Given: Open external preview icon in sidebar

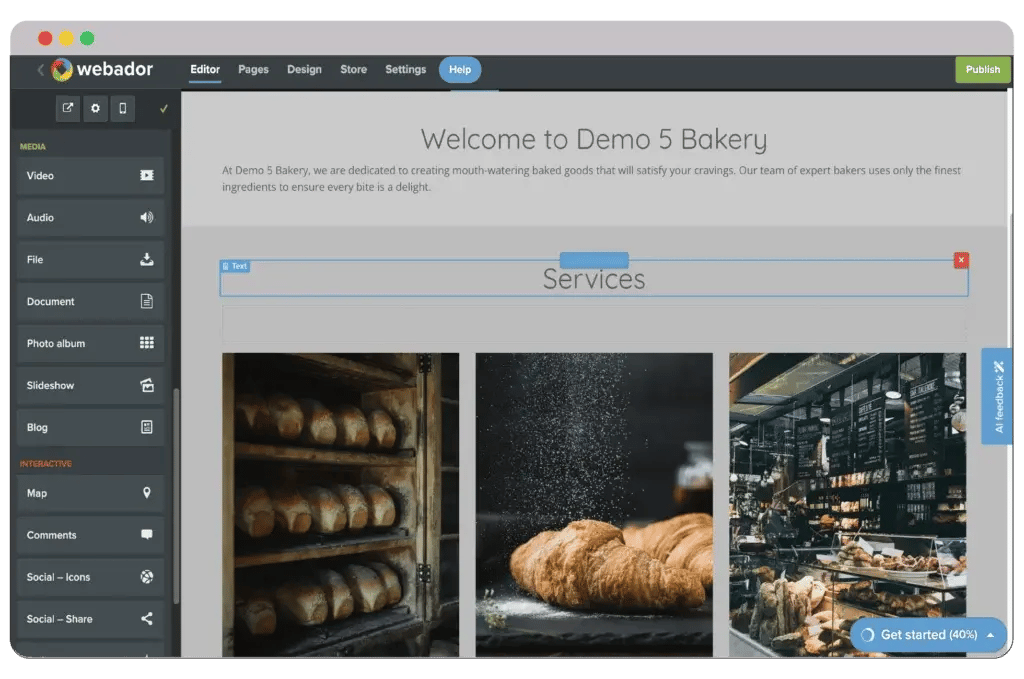Looking at the screenshot, I should (x=68, y=108).
